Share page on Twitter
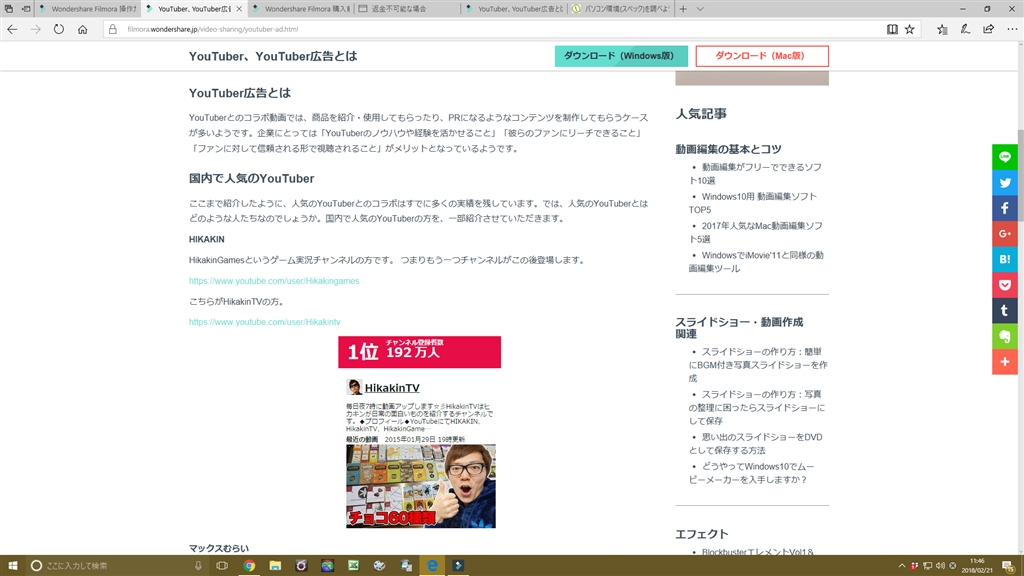Viewport: 1024px width, 576px height. tap(1004, 183)
